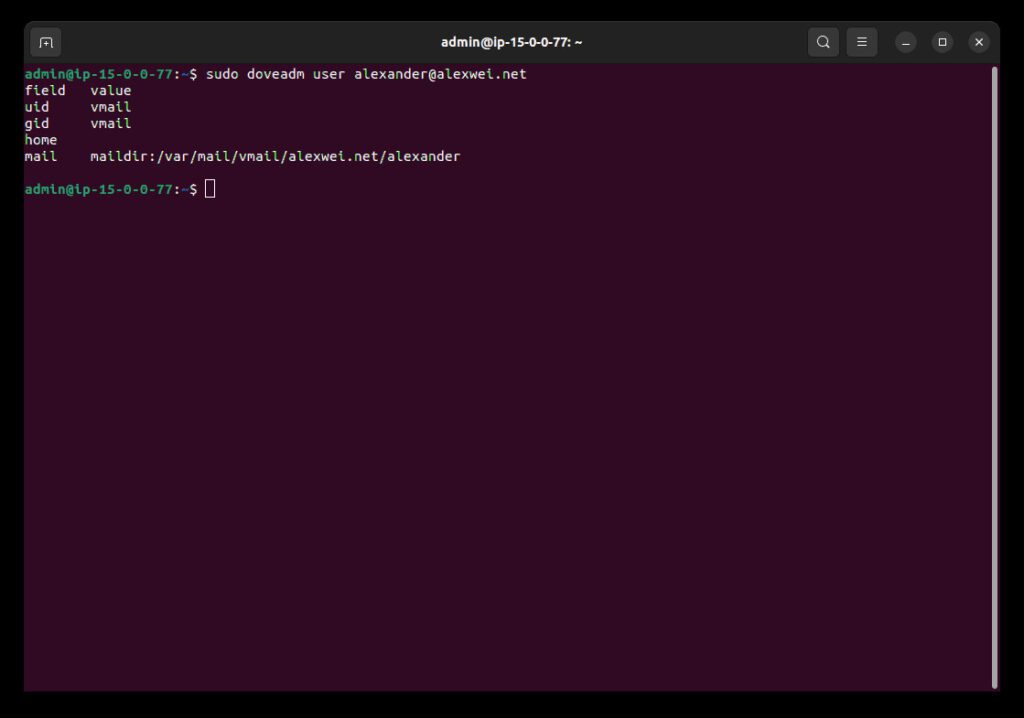
Task: Click the vmail value in gid row
Action: 110,124
